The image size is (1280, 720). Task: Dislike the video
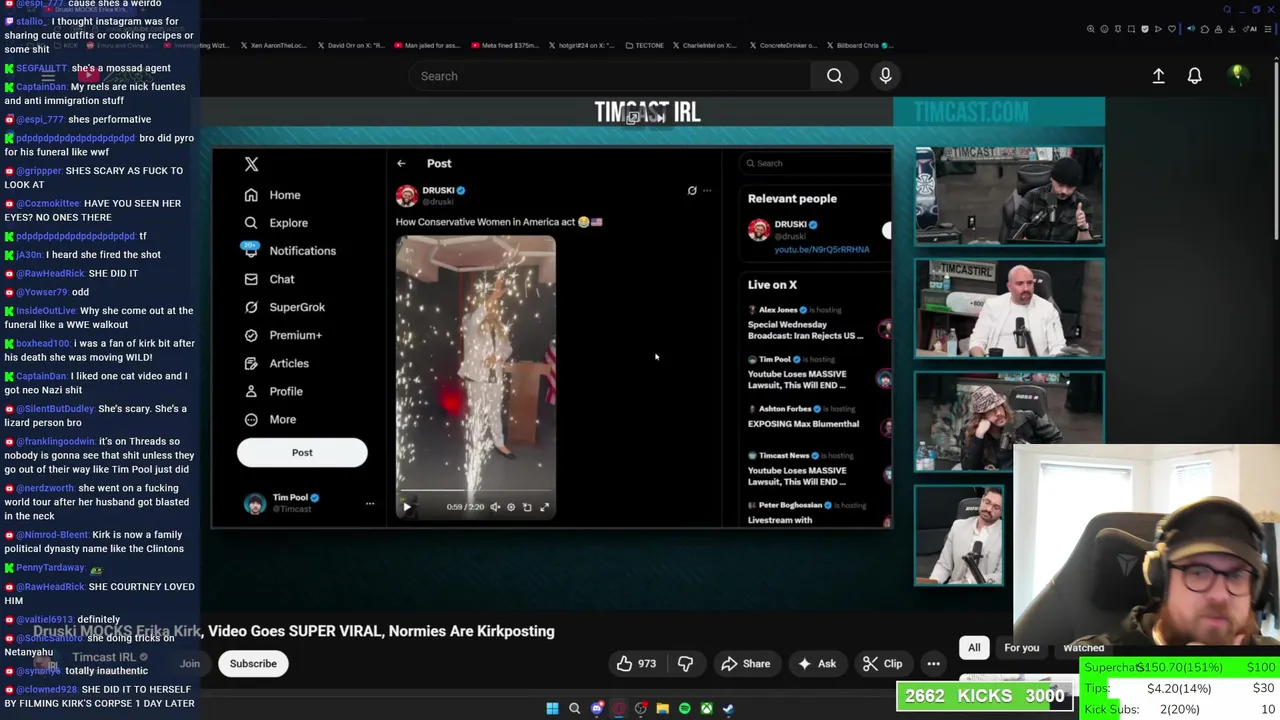[686, 664]
